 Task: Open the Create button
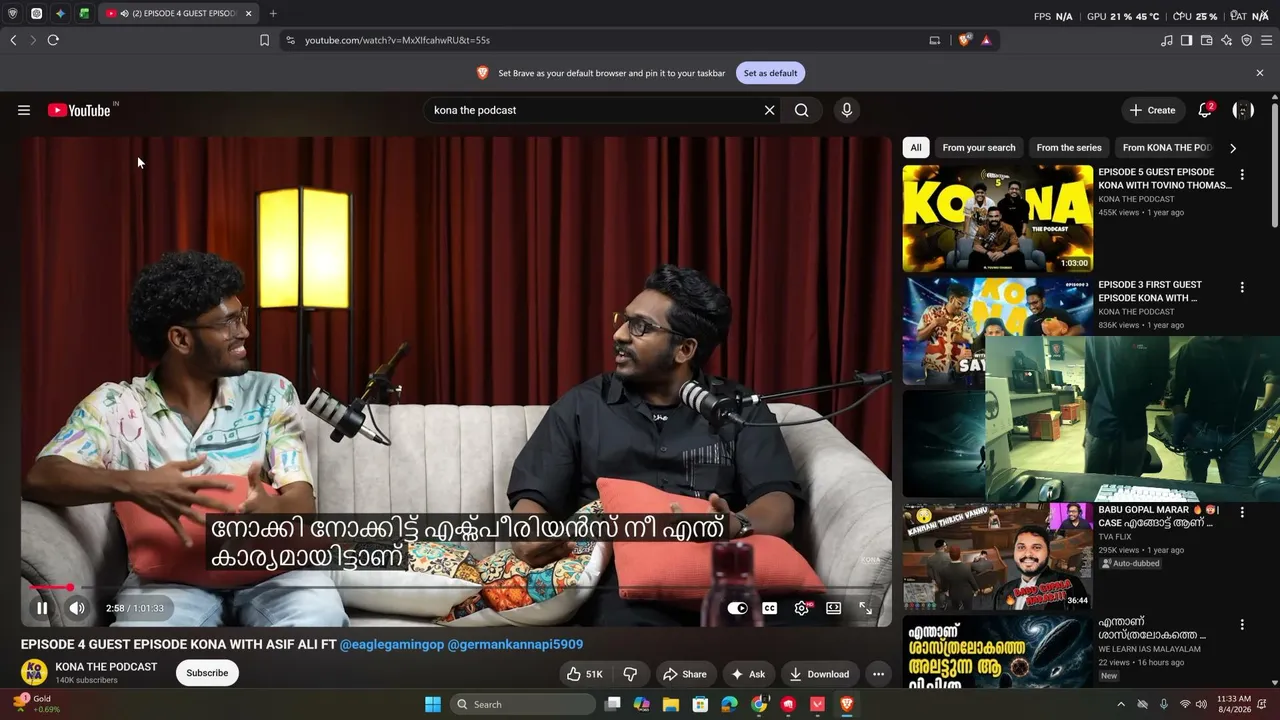(x=1153, y=110)
